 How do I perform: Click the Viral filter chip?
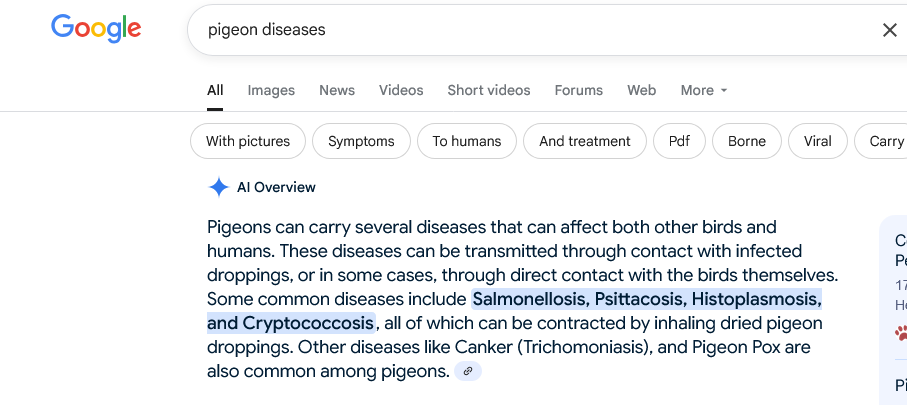[817, 141]
